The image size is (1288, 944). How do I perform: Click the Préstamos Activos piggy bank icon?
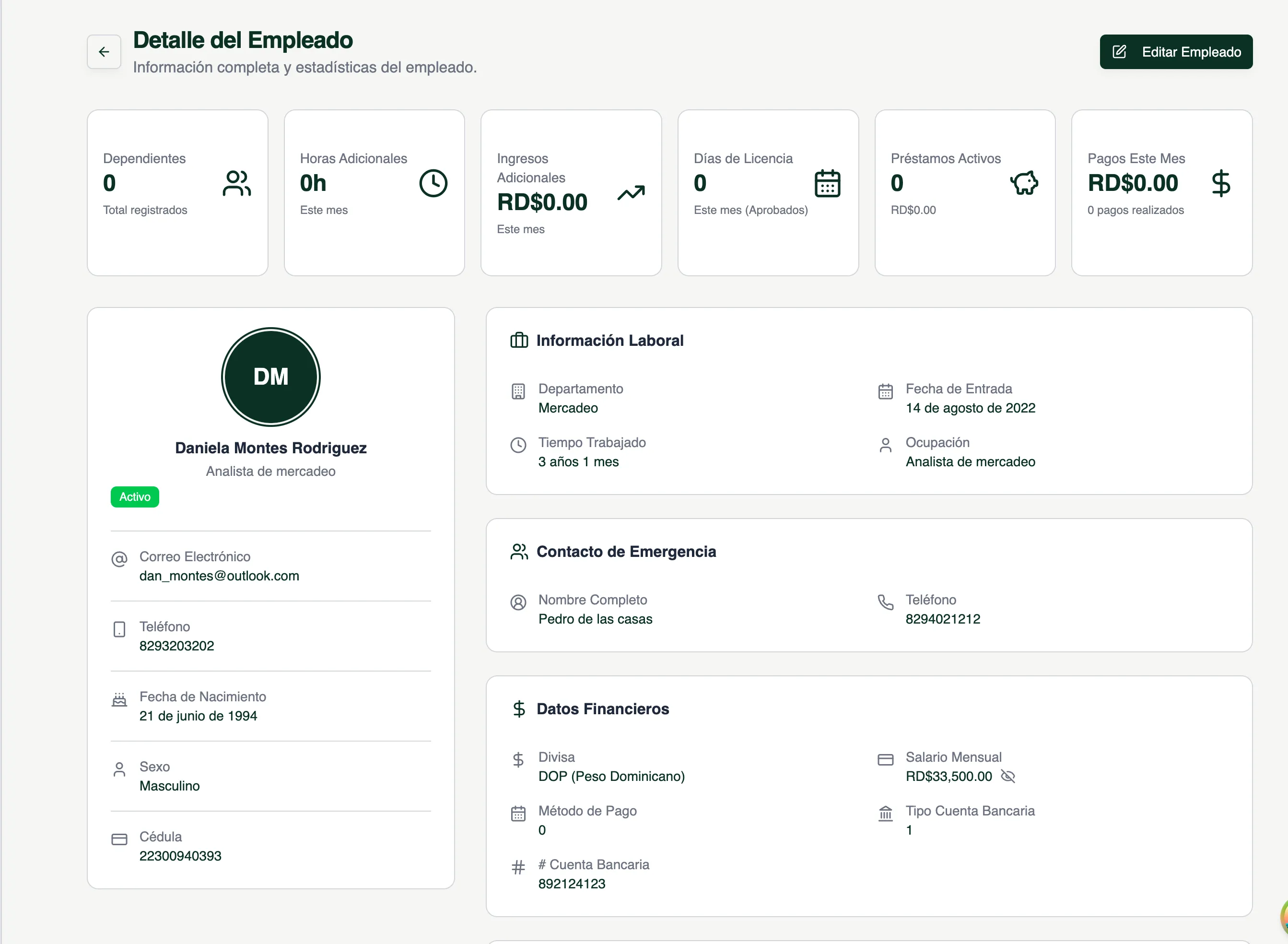1024,183
